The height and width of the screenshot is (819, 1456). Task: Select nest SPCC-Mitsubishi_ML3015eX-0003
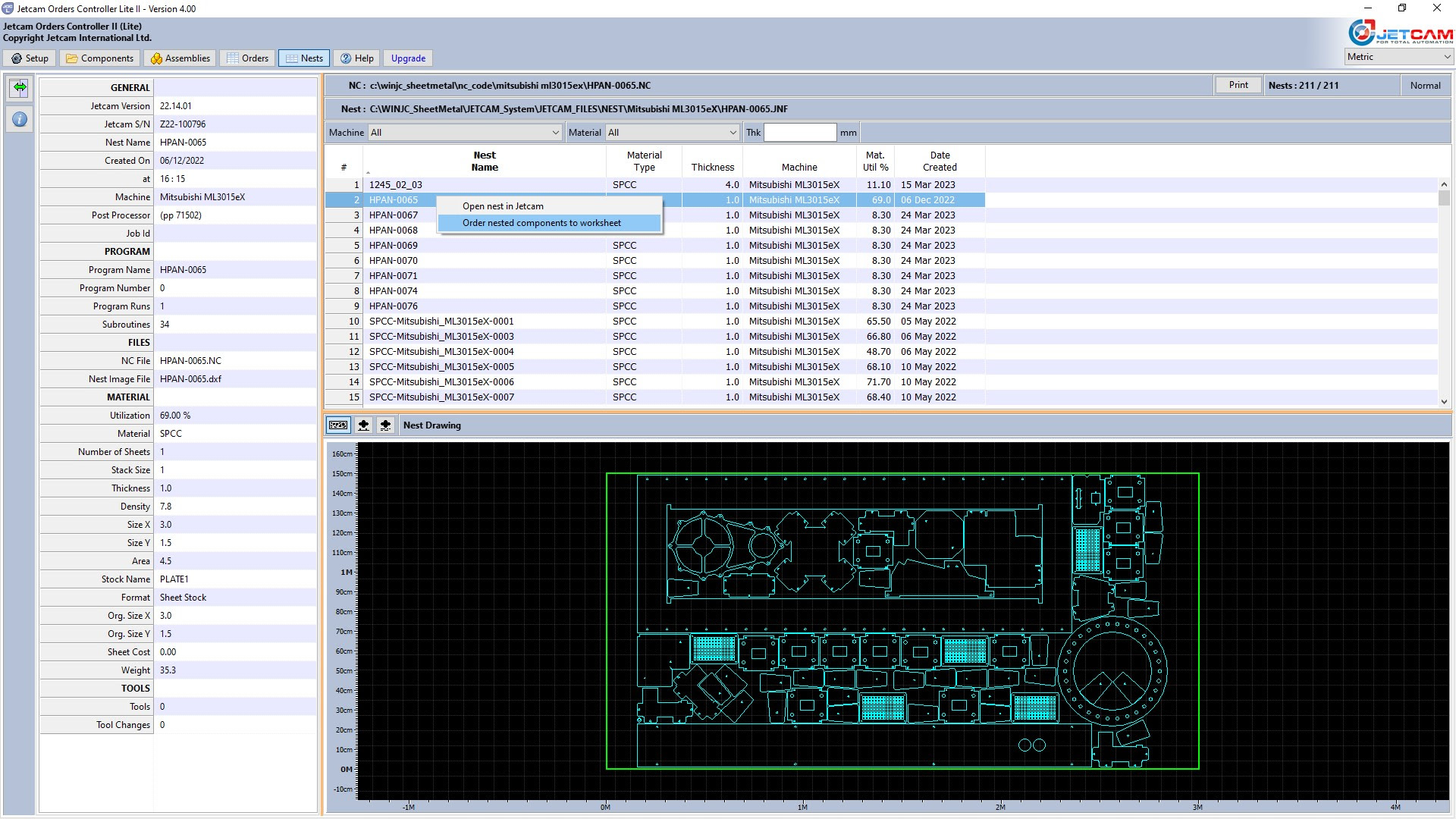click(x=655, y=337)
